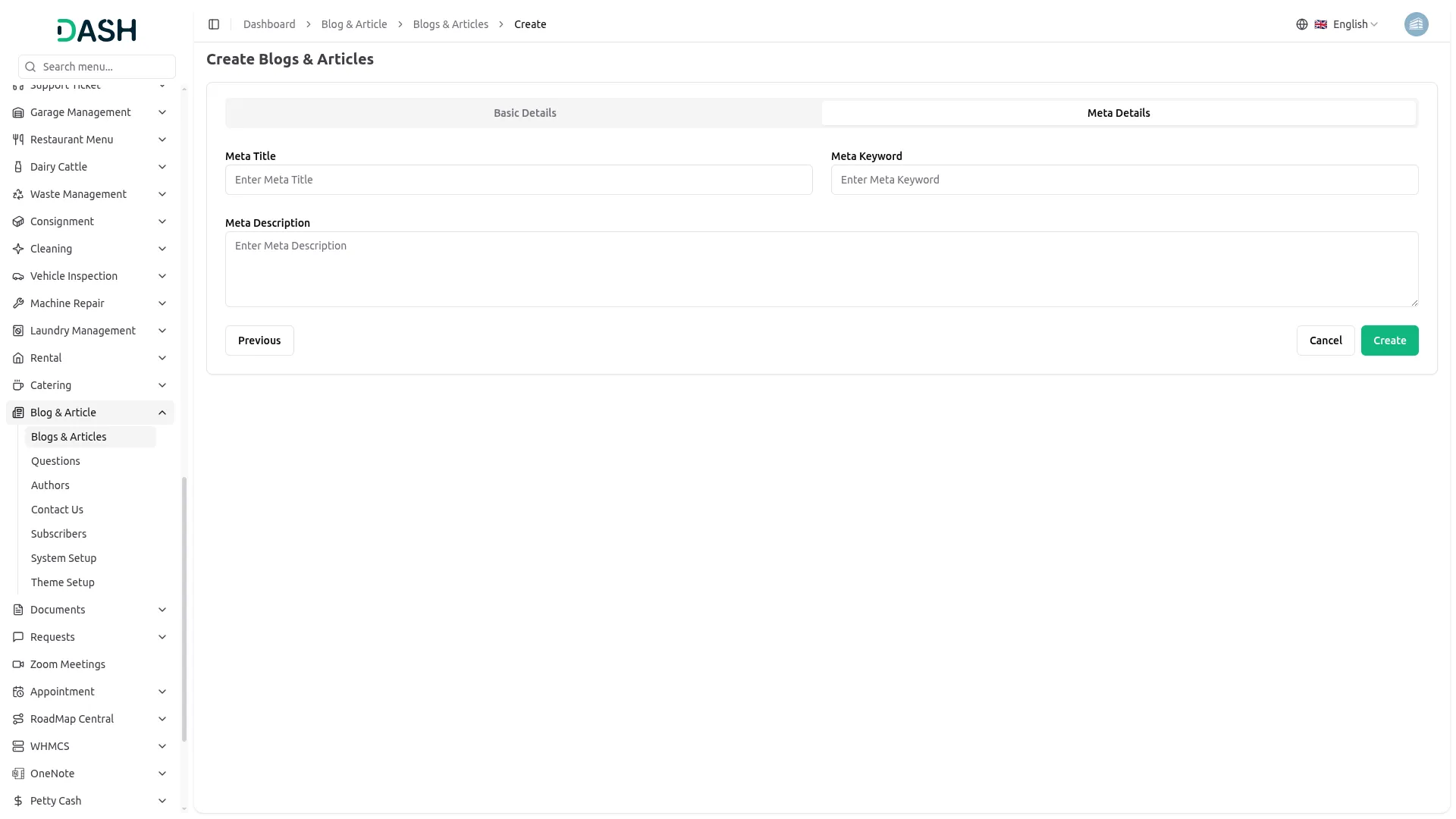Click the Restaurant Menu utensils icon
The image size is (1456, 819).
pyautogui.click(x=18, y=140)
